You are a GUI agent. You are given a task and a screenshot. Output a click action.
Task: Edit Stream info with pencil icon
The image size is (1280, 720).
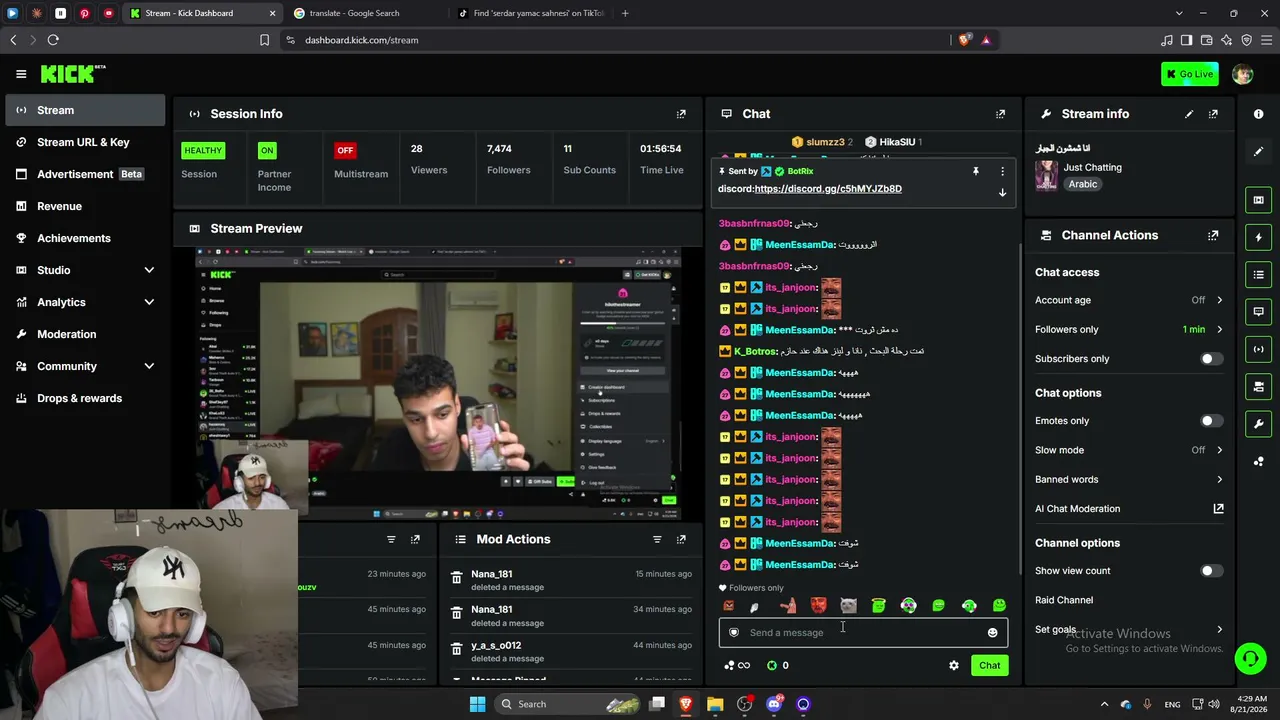pyautogui.click(x=1189, y=114)
